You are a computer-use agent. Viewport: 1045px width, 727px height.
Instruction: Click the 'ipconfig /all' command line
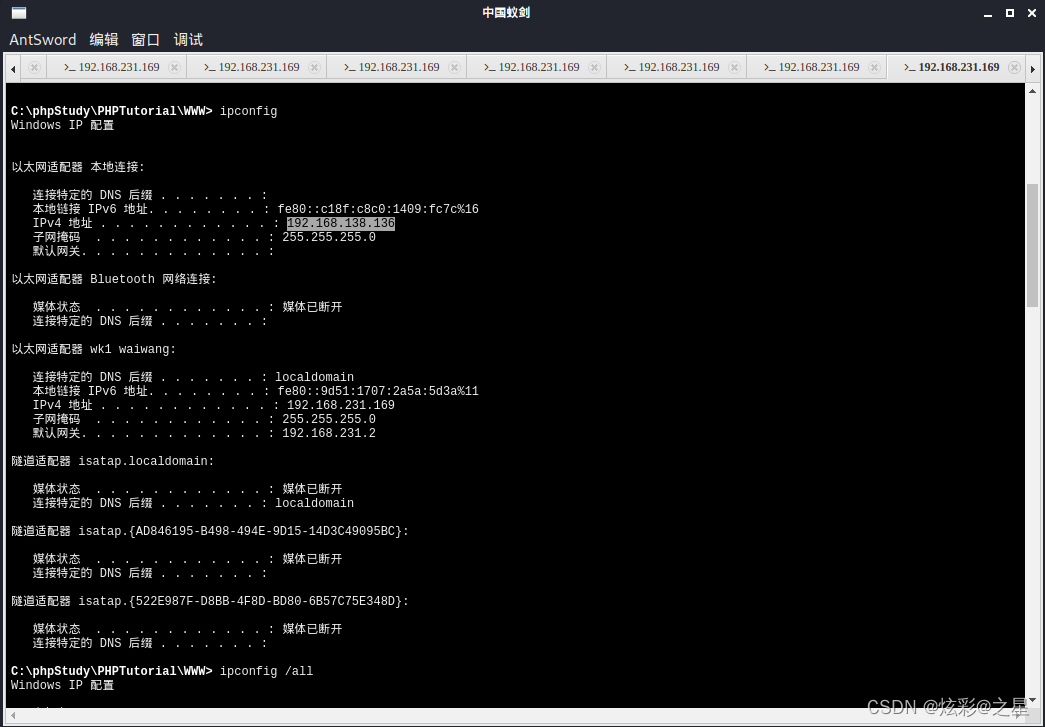162,671
